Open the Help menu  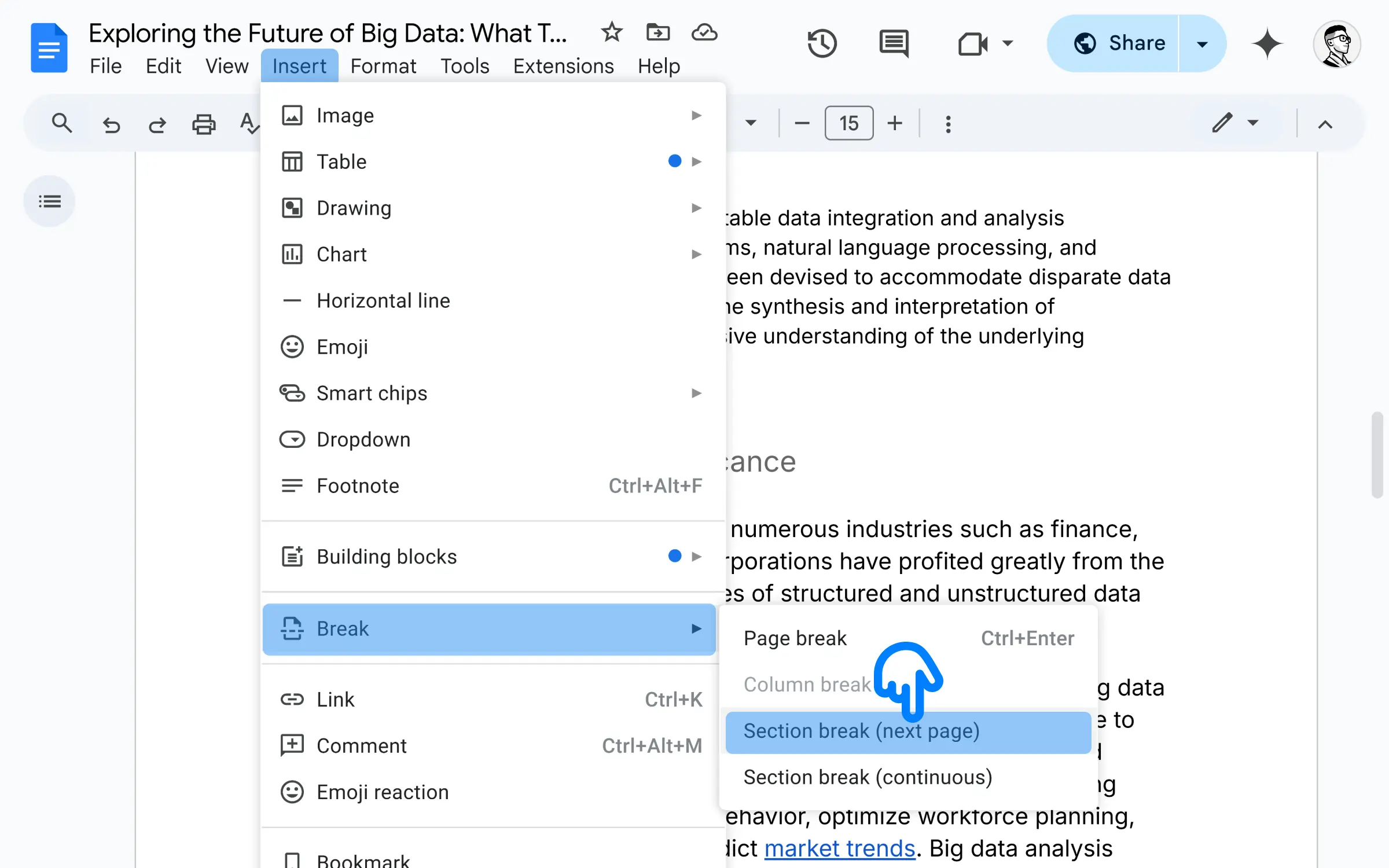tap(659, 66)
